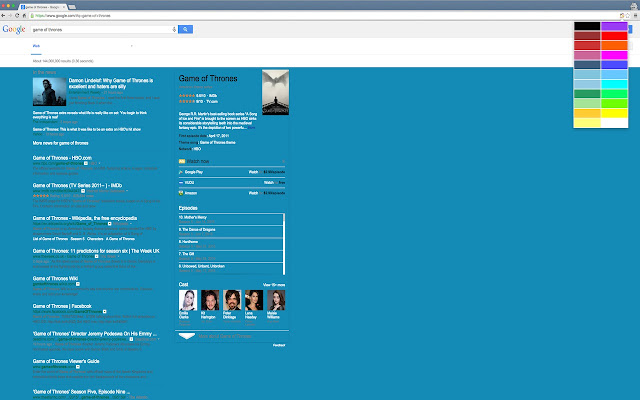Expand the More about Game of Thrones arrow
The width and height of the screenshot is (640, 400).
click(187, 336)
